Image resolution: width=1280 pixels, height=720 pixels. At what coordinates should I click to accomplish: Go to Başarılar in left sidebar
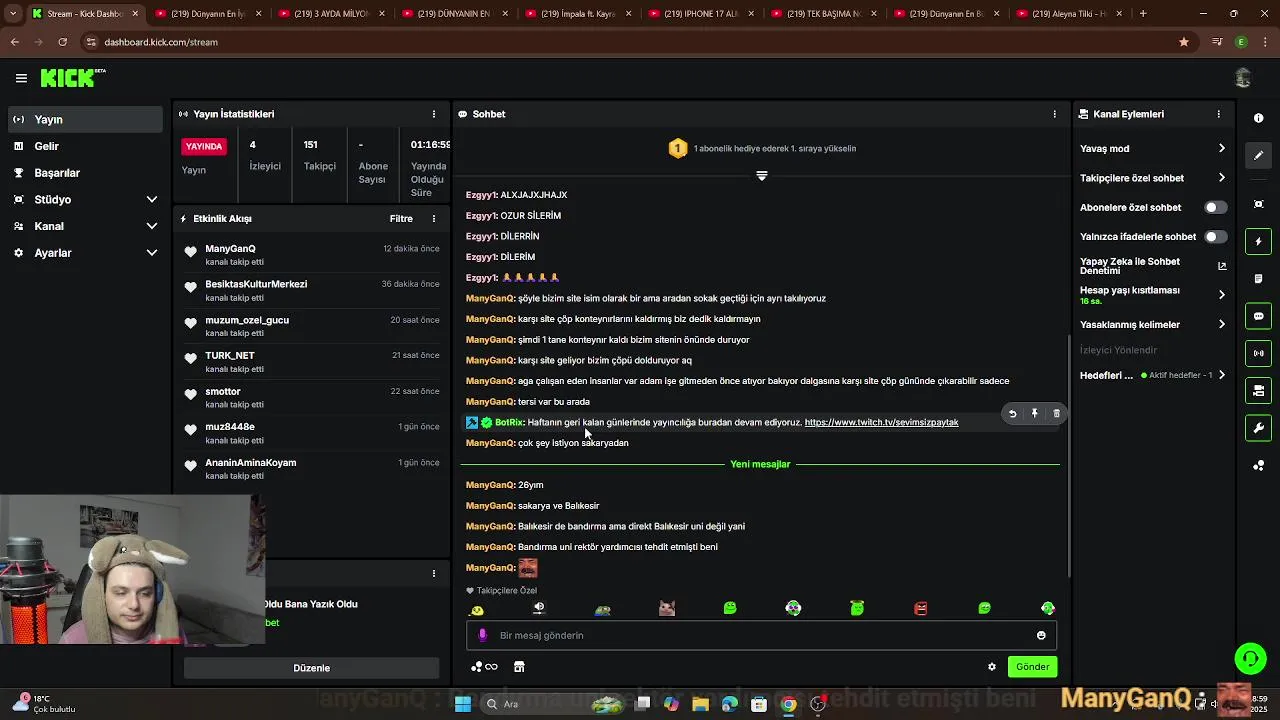coord(85,173)
